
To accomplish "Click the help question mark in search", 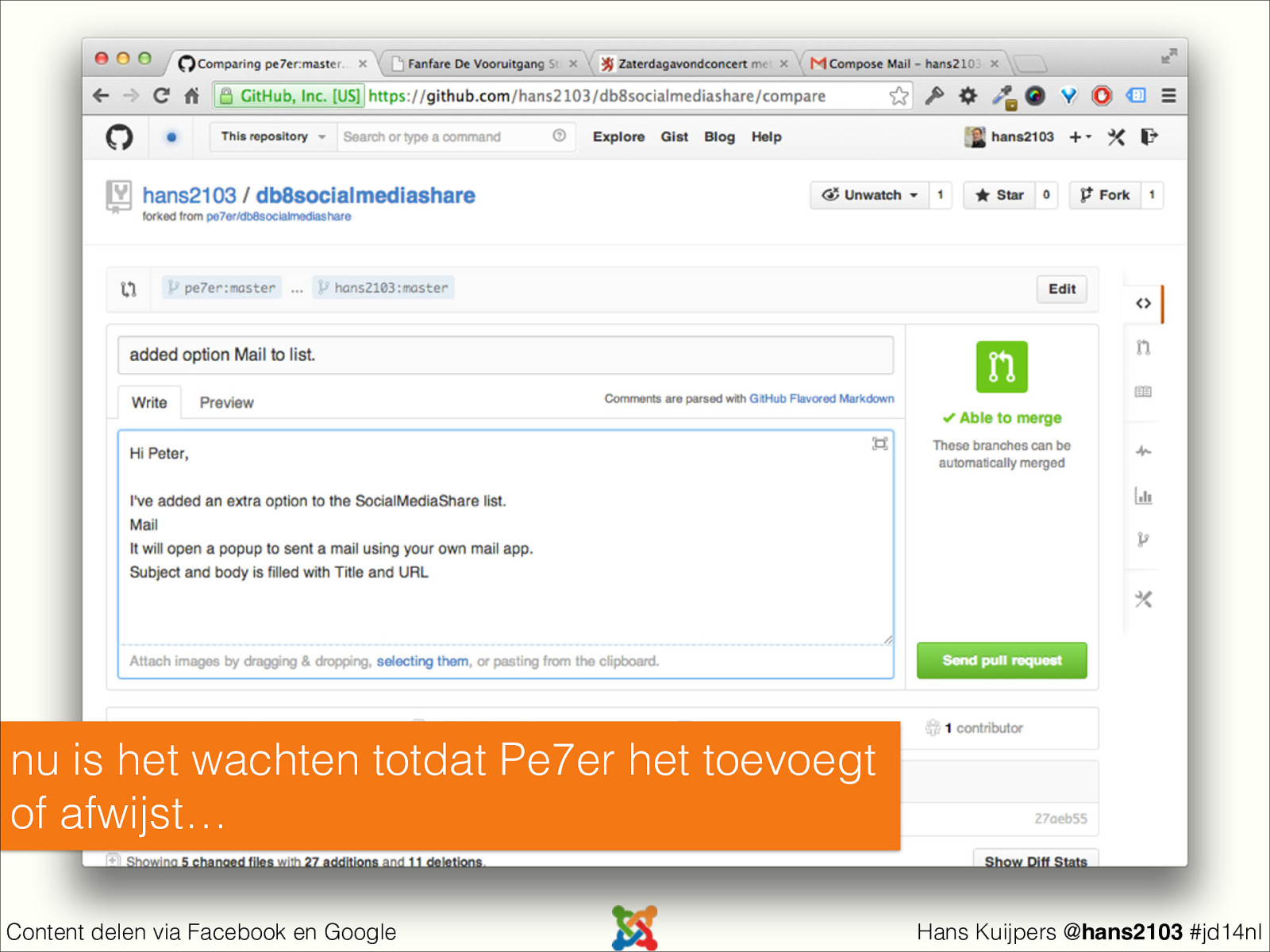I will pyautogui.click(x=560, y=136).
